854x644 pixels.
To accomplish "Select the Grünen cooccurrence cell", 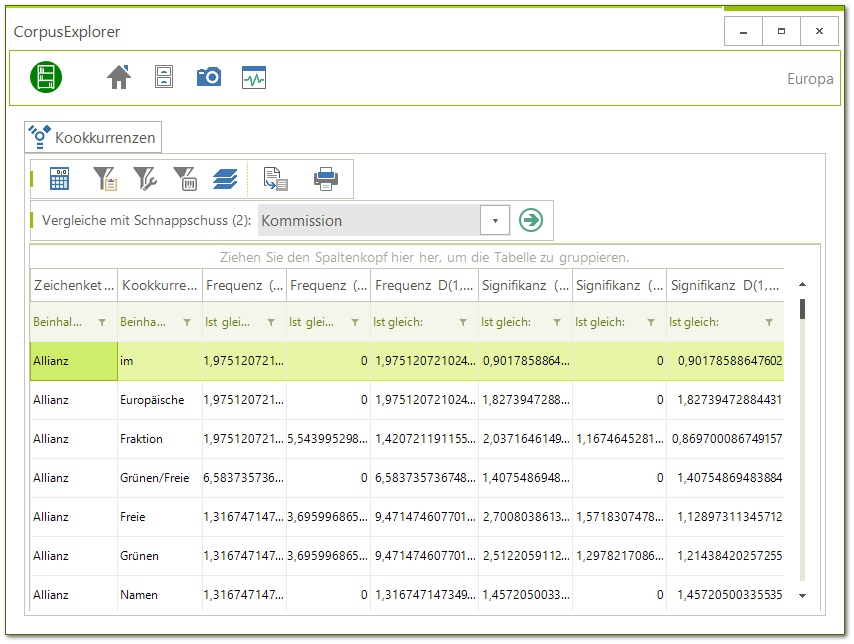I will (x=160, y=556).
